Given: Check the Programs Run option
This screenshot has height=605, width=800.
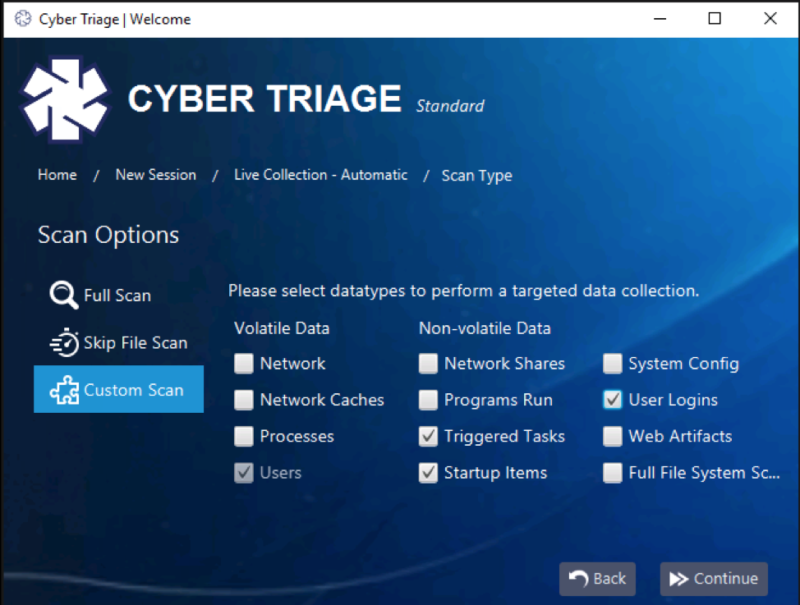Looking at the screenshot, I should coord(428,400).
